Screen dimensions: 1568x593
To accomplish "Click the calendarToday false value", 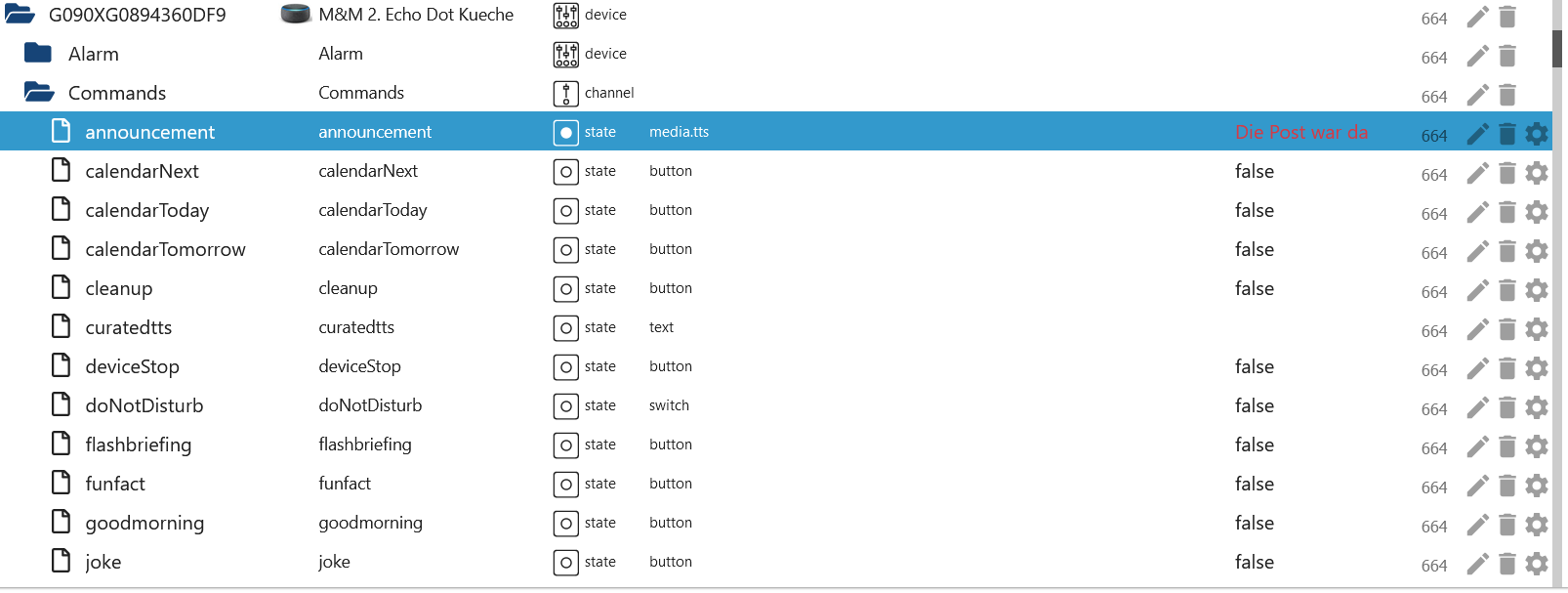I will pyautogui.click(x=1254, y=210).
